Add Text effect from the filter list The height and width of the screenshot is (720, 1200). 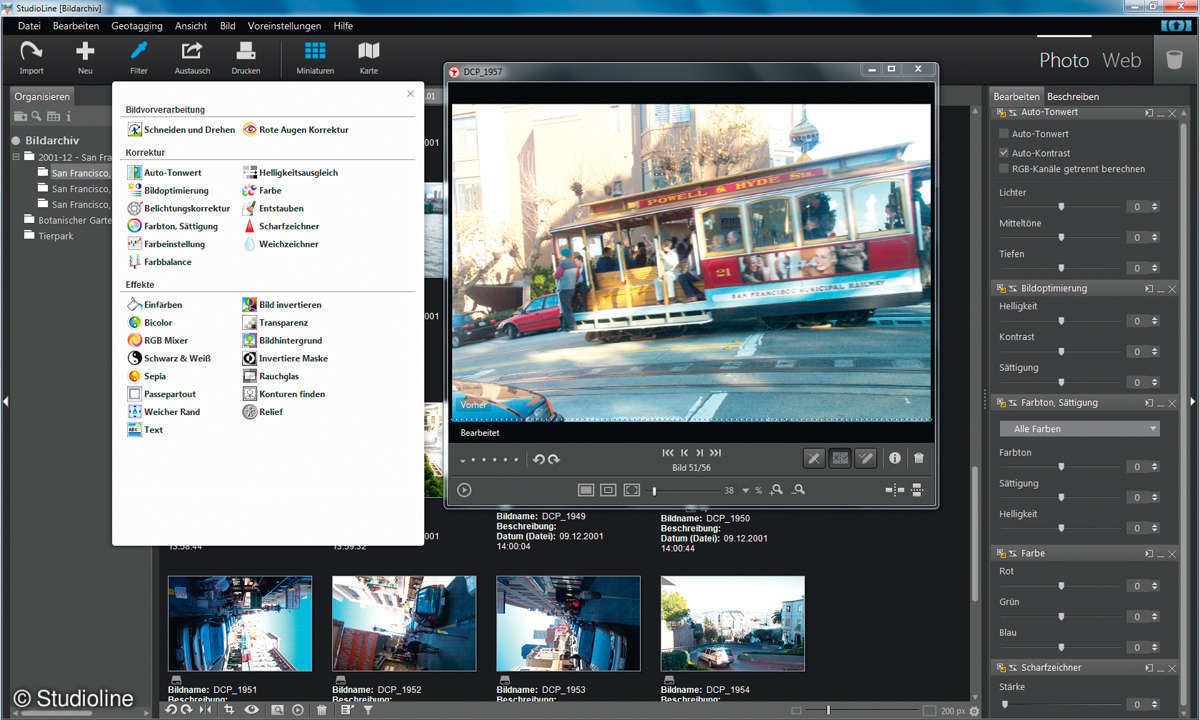coord(145,430)
